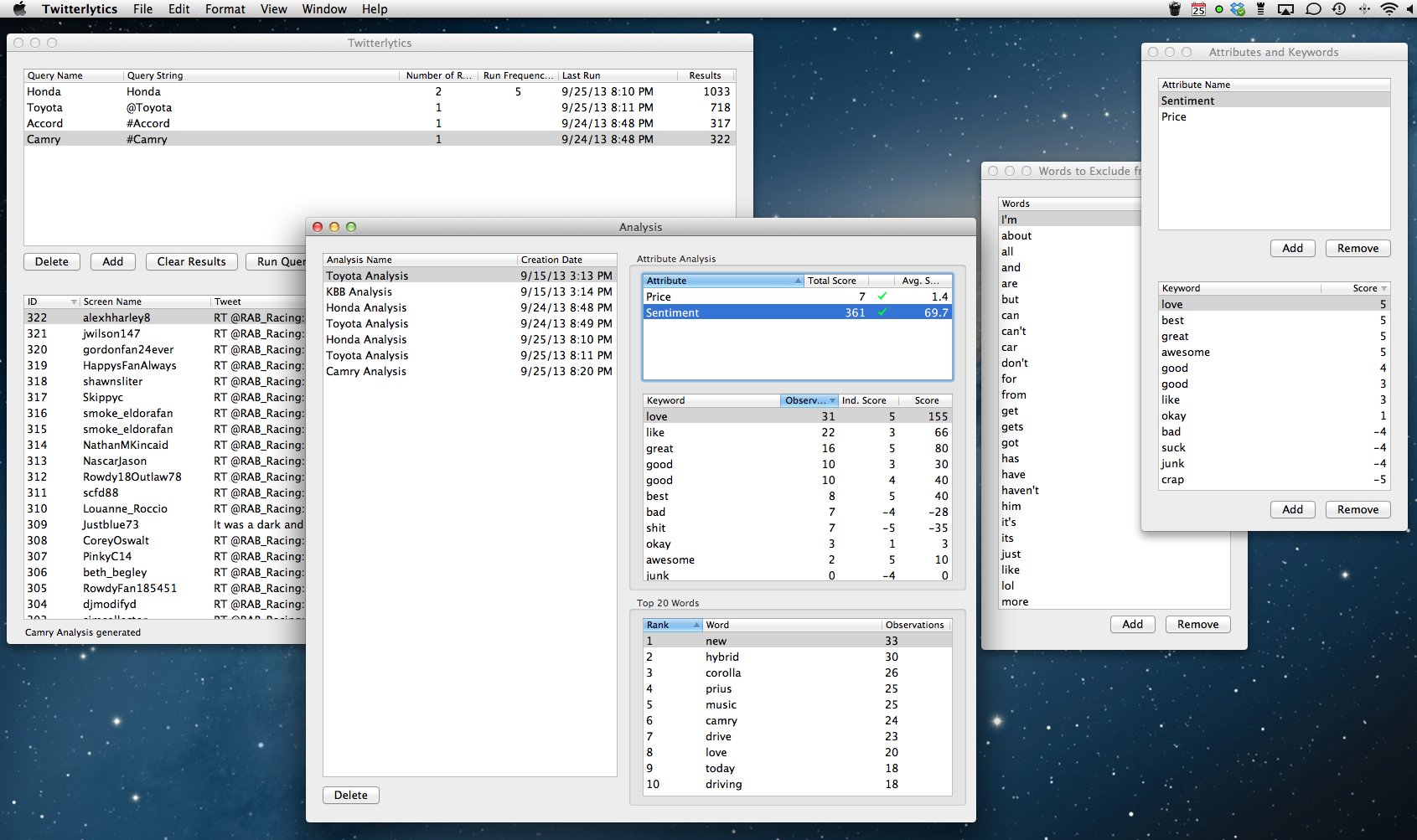Open the File menu

click(x=143, y=9)
